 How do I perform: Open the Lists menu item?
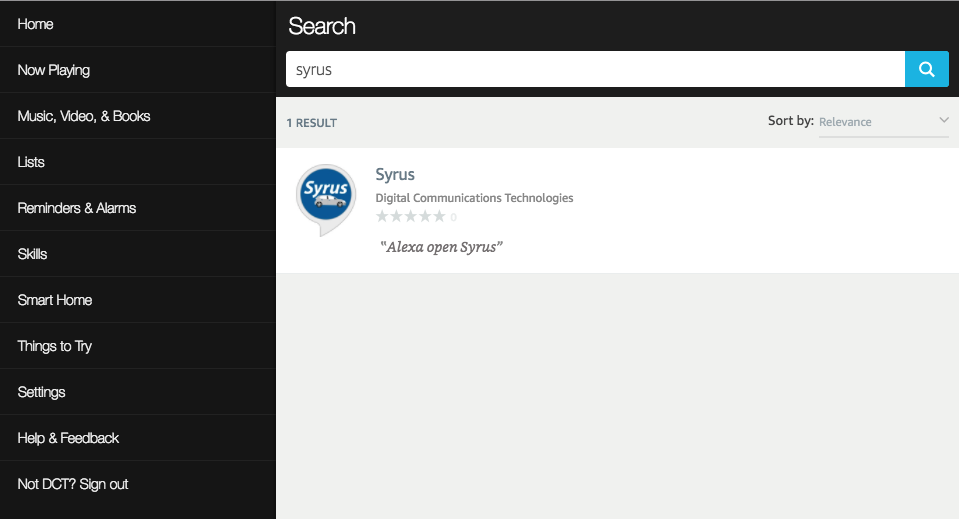click(x=31, y=162)
